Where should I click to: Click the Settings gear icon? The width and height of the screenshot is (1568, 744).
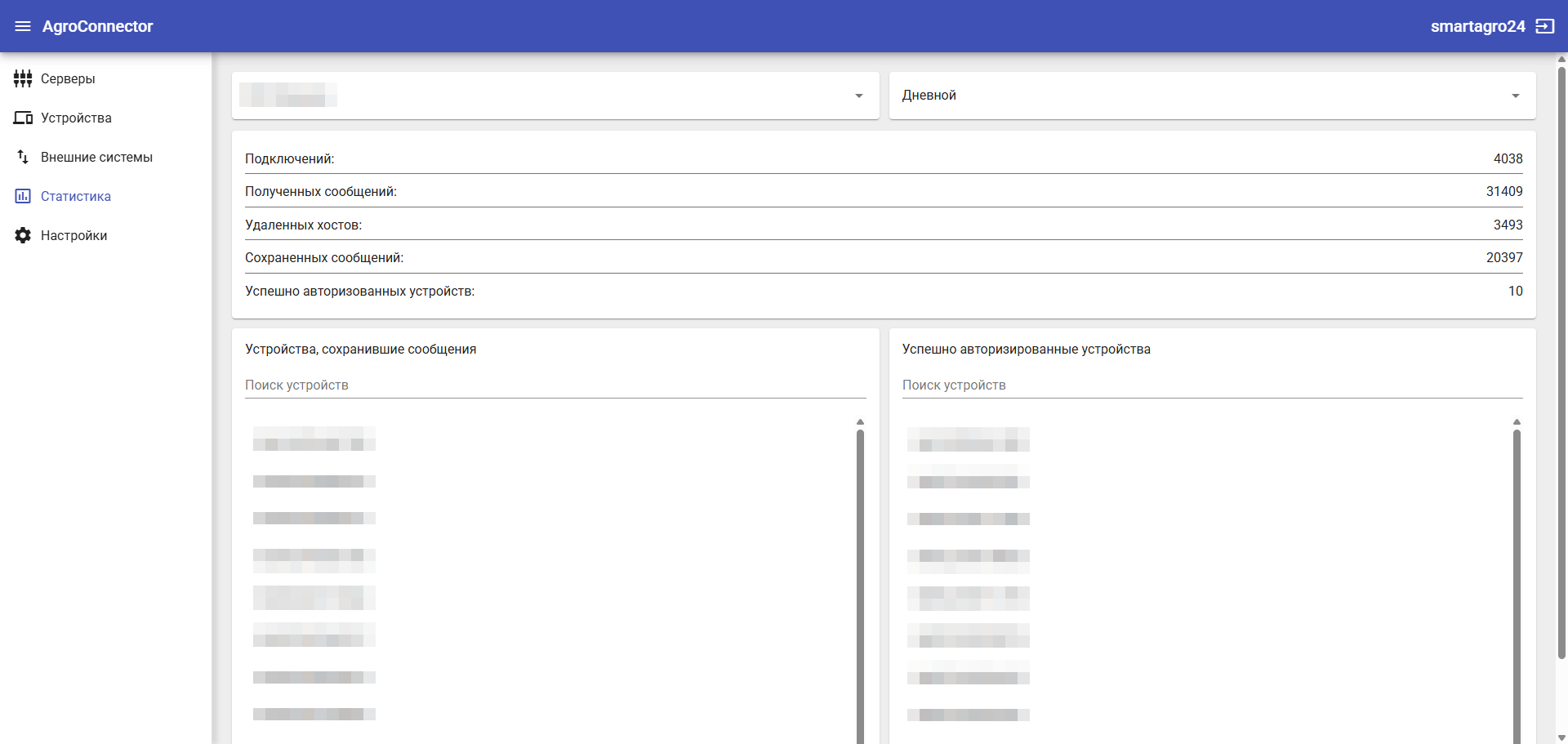[x=23, y=235]
